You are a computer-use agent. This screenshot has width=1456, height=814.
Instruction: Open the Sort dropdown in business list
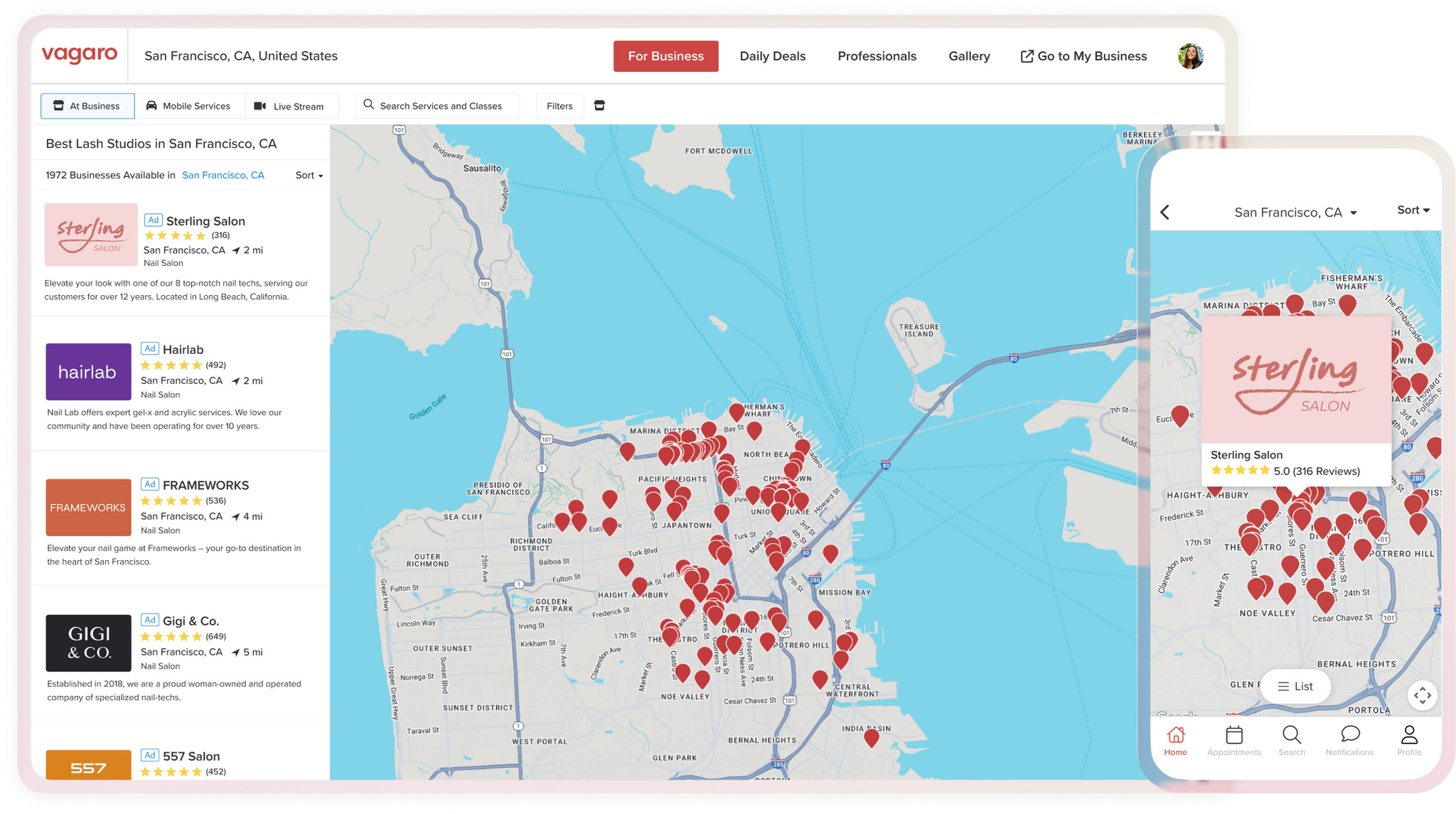point(309,176)
